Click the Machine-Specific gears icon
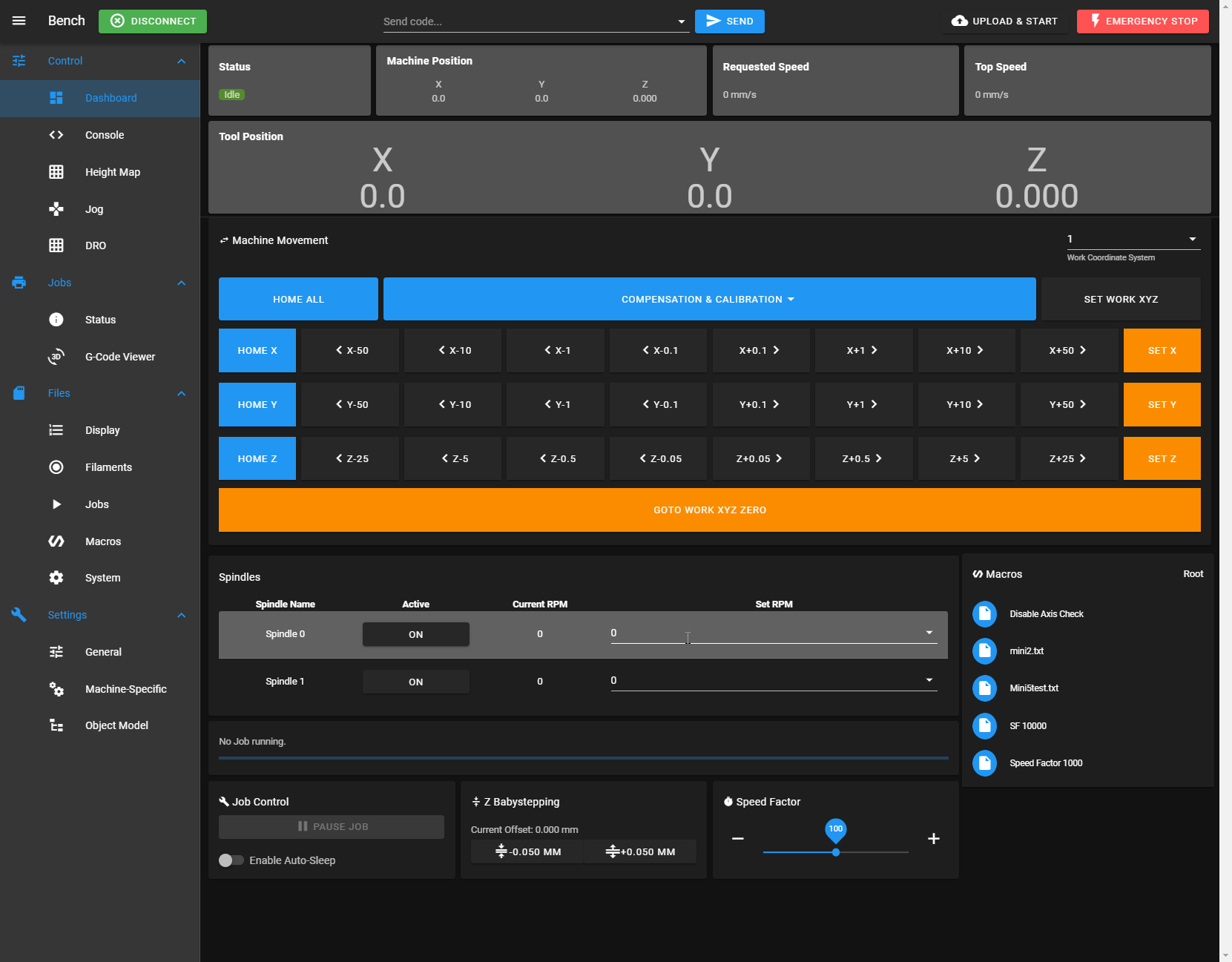The width and height of the screenshot is (1232, 962). [56, 689]
